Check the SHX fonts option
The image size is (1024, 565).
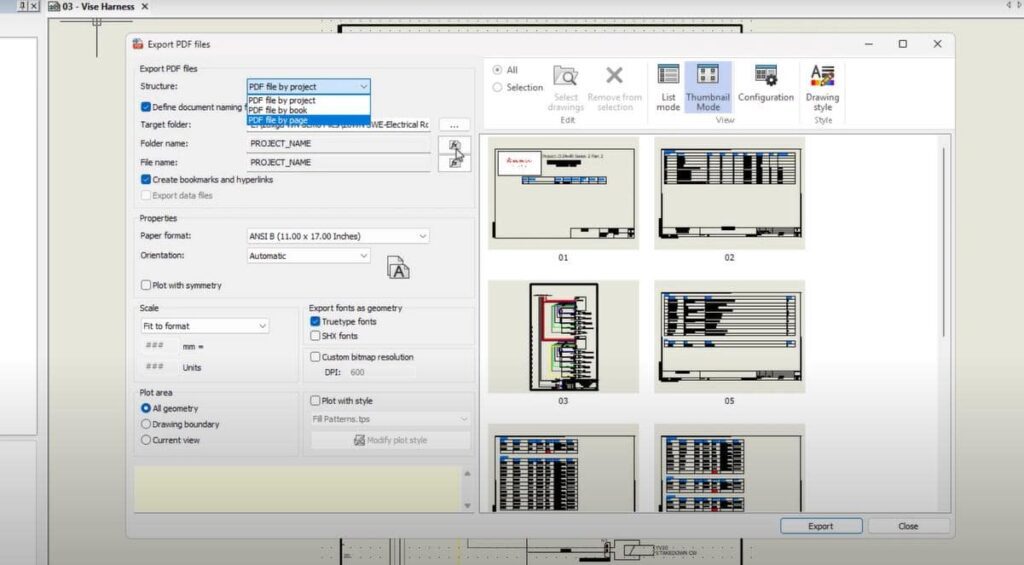pos(315,336)
